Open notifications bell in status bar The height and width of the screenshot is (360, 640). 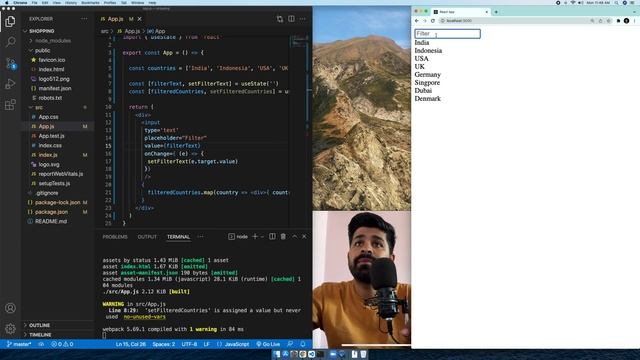point(302,344)
